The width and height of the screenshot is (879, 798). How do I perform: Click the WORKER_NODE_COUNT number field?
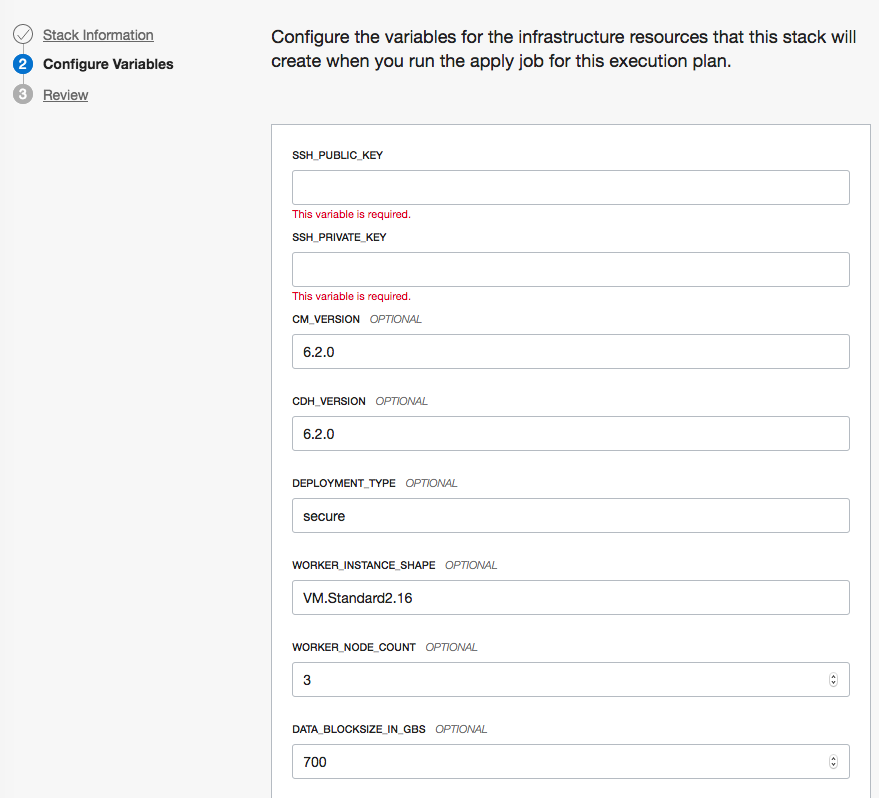[x=560, y=680]
